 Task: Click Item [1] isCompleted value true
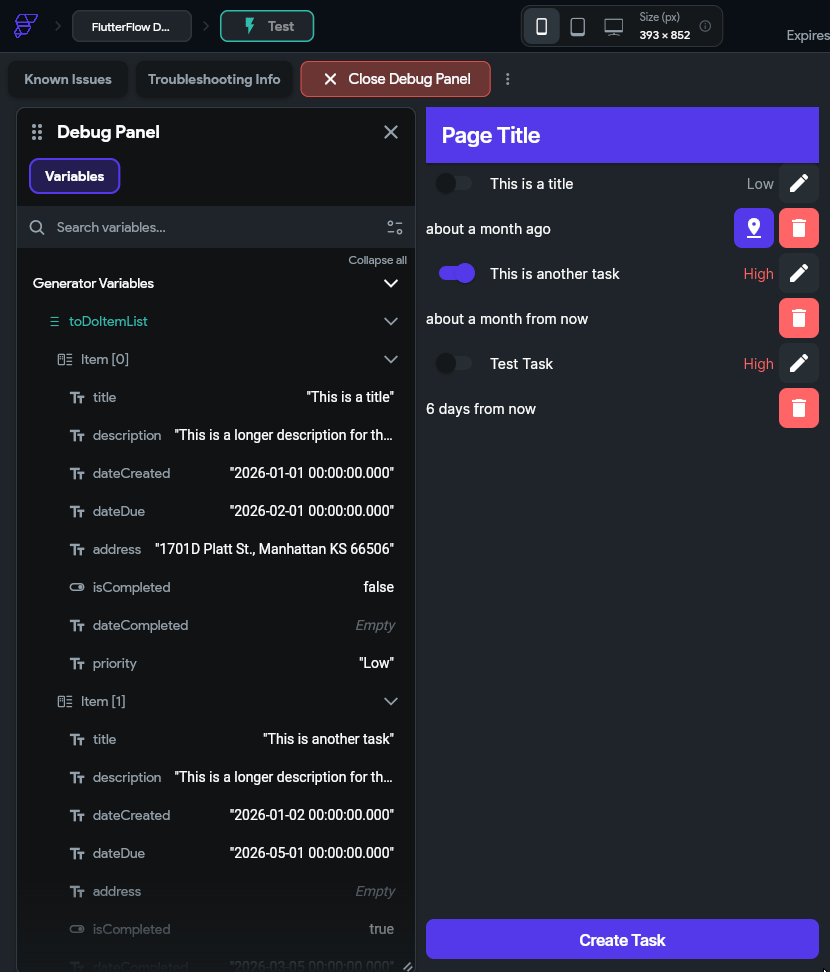click(x=381, y=929)
